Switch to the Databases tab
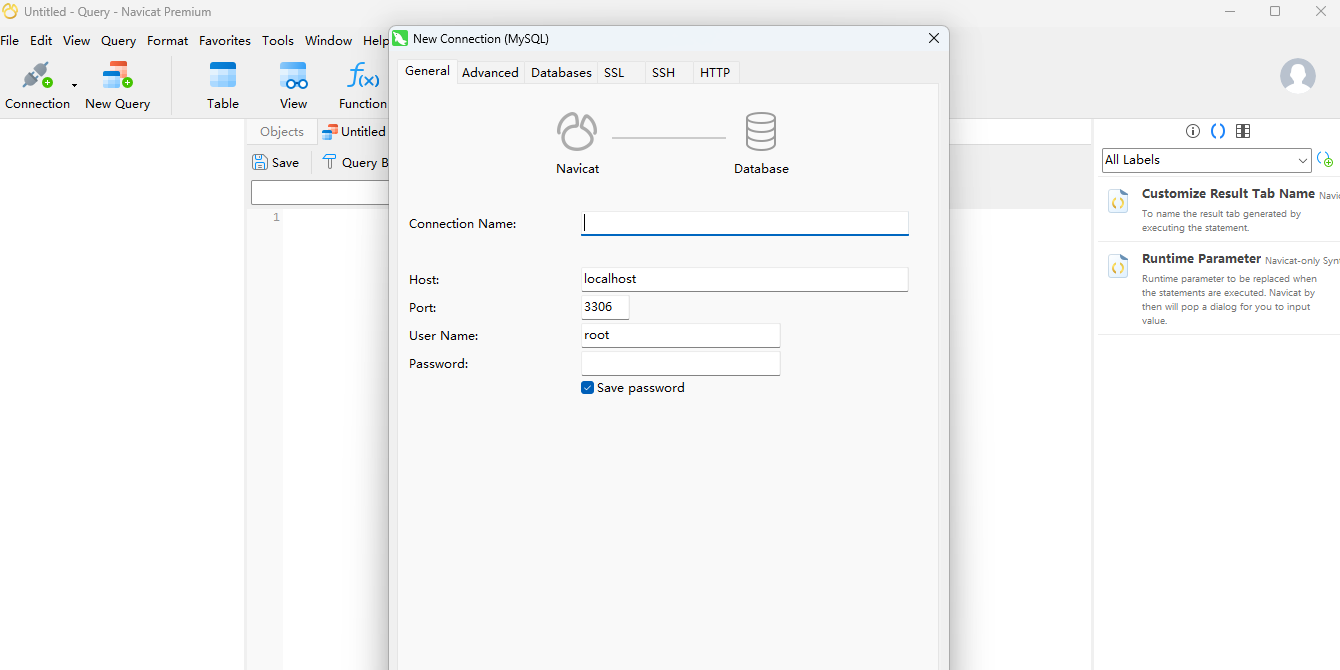1340x670 pixels. click(x=561, y=72)
